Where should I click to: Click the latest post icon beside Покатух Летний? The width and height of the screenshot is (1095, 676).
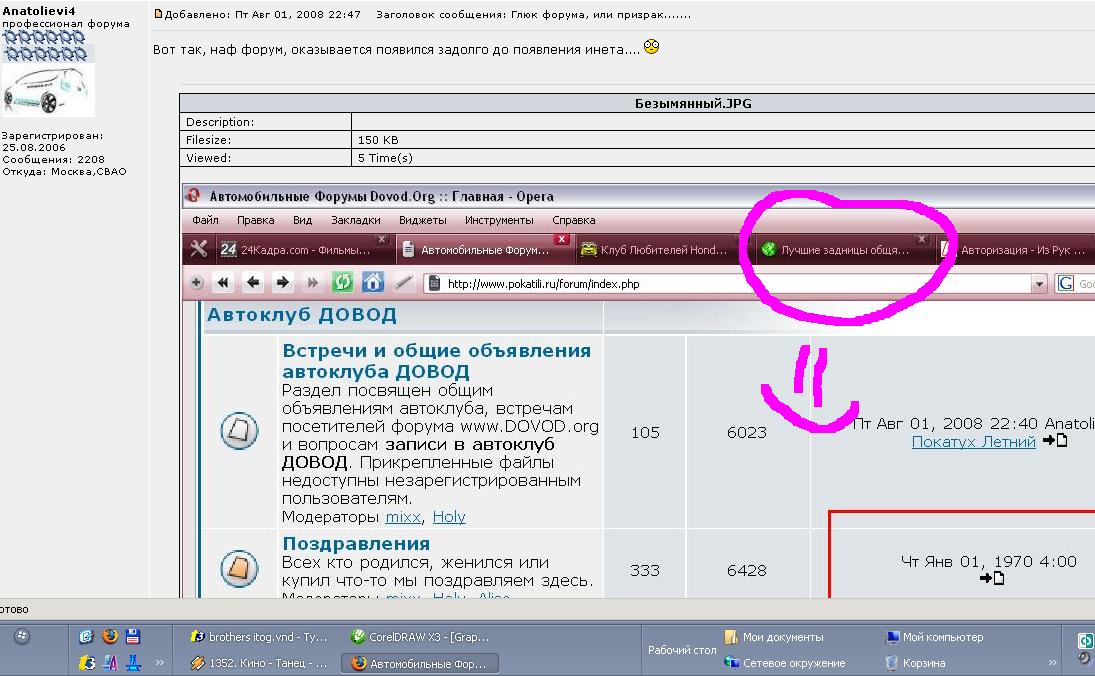pyautogui.click(x=1055, y=441)
